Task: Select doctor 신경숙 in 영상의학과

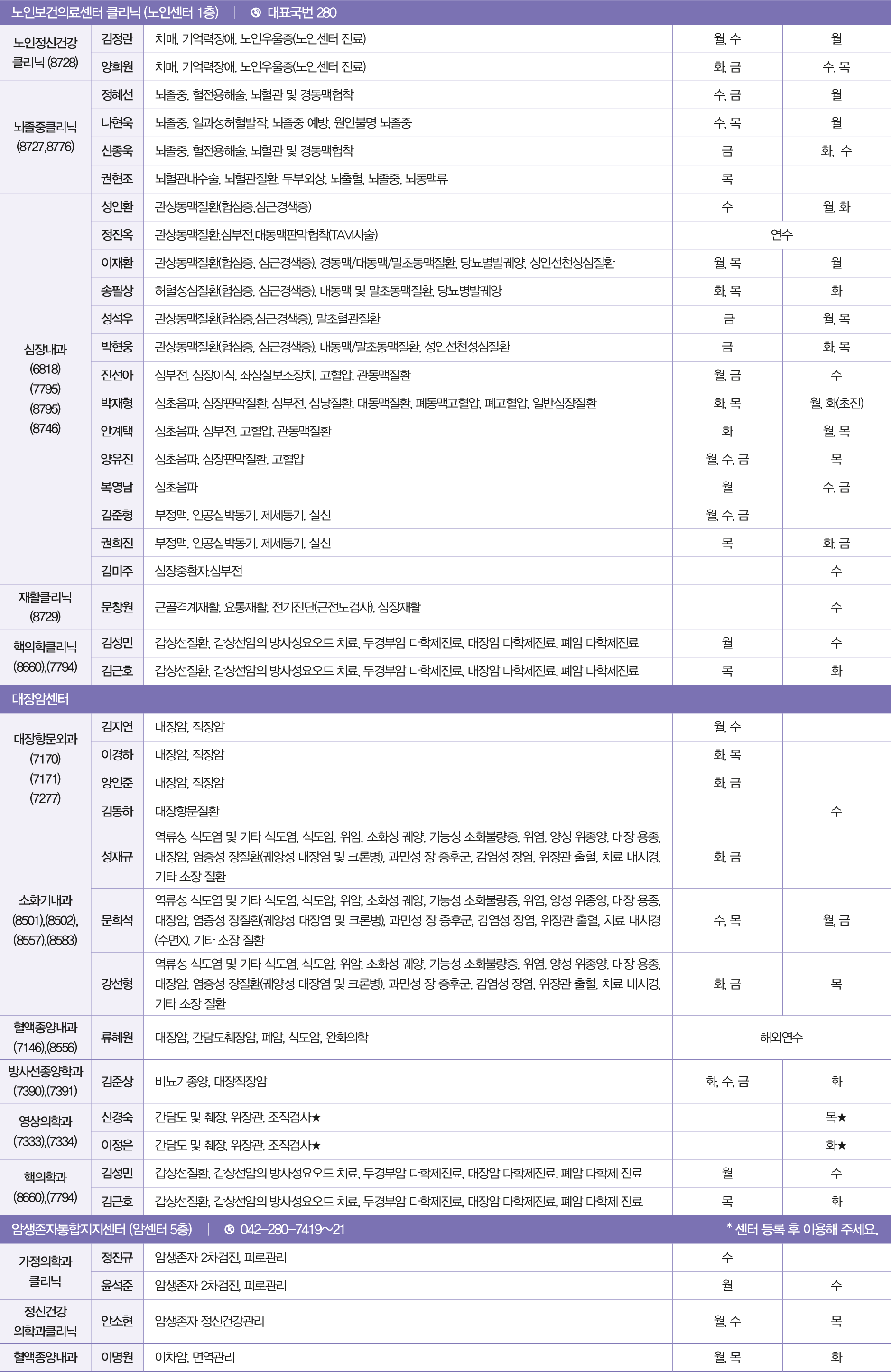Action: pos(117,1117)
